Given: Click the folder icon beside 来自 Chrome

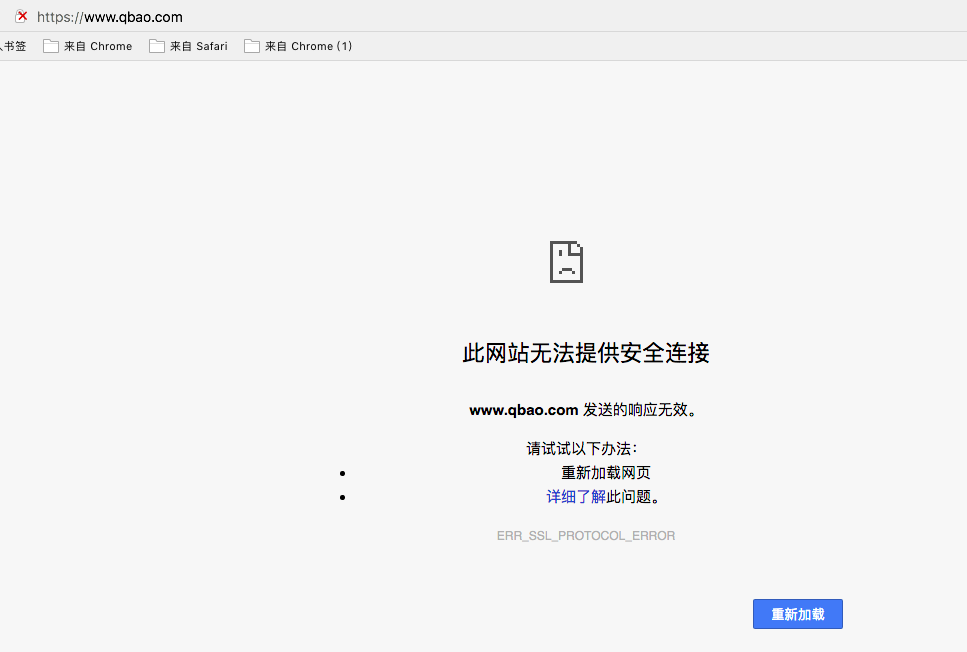Looking at the screenshot, I should [50, 45].
